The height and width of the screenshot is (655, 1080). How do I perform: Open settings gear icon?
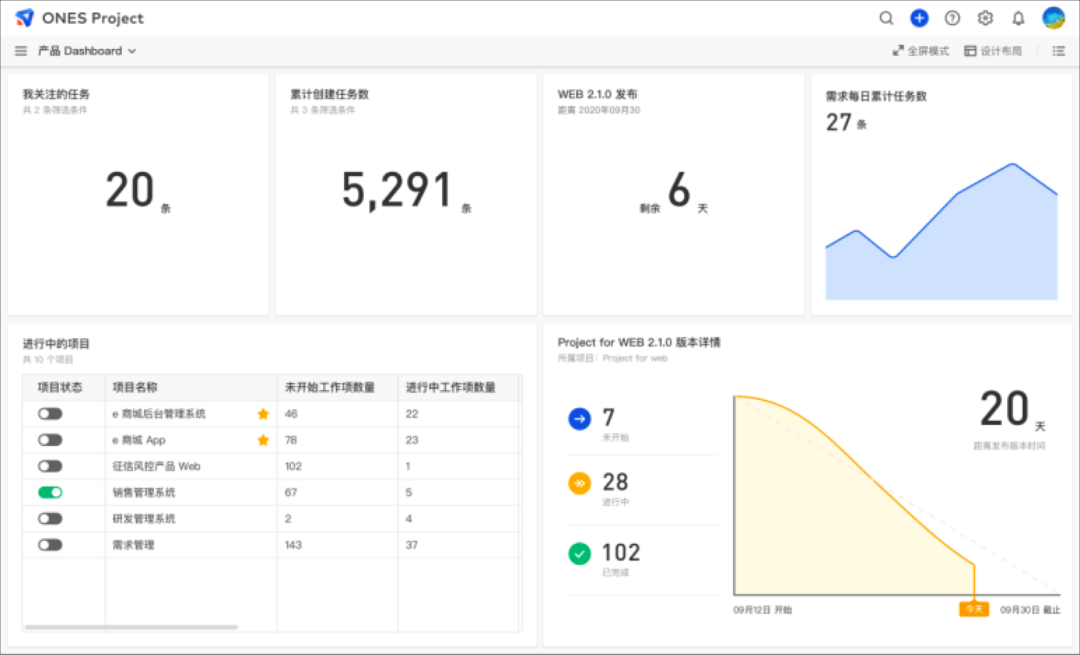pyautogui.click(x=986, y=18)
